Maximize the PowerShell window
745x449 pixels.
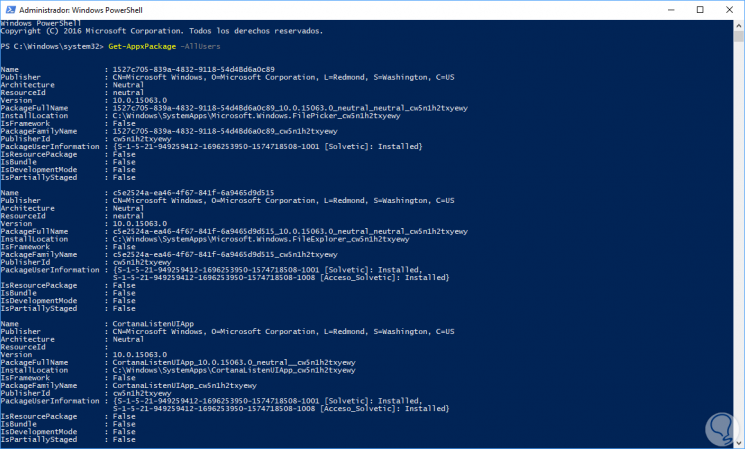click(x=700, y=10)
